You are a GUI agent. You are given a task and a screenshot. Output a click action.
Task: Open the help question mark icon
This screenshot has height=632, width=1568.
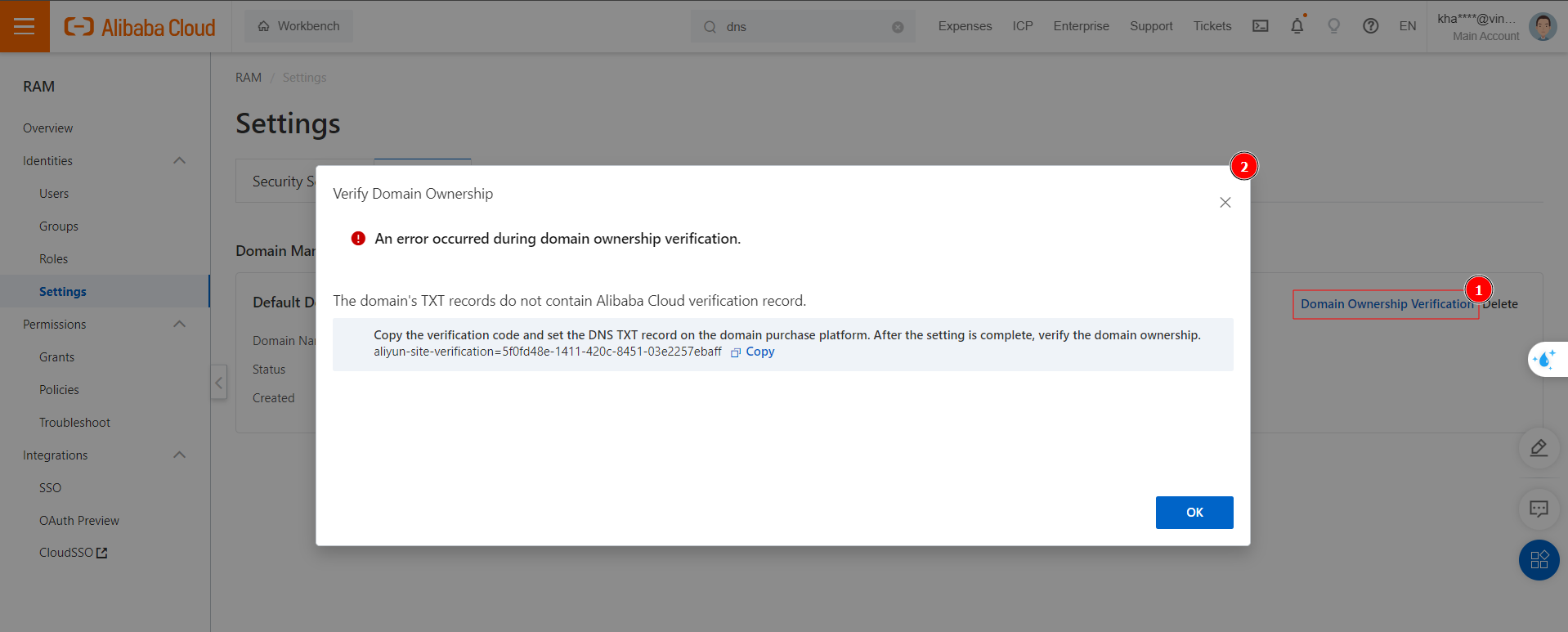[1371, 26]
